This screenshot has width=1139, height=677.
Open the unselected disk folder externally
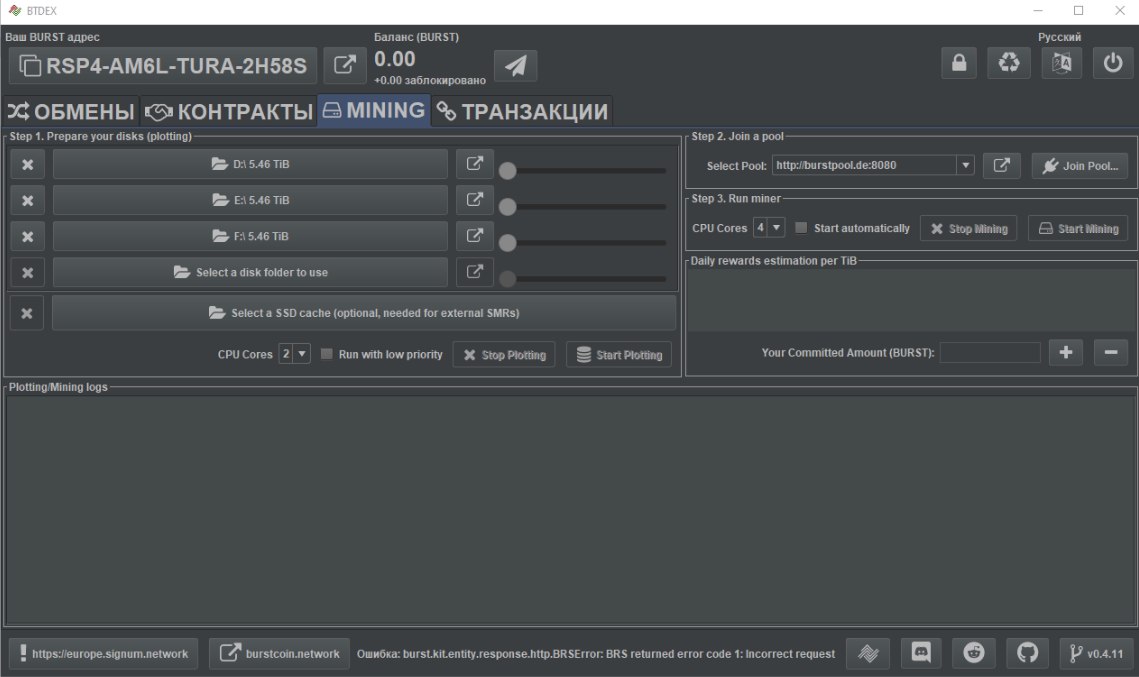474,272
